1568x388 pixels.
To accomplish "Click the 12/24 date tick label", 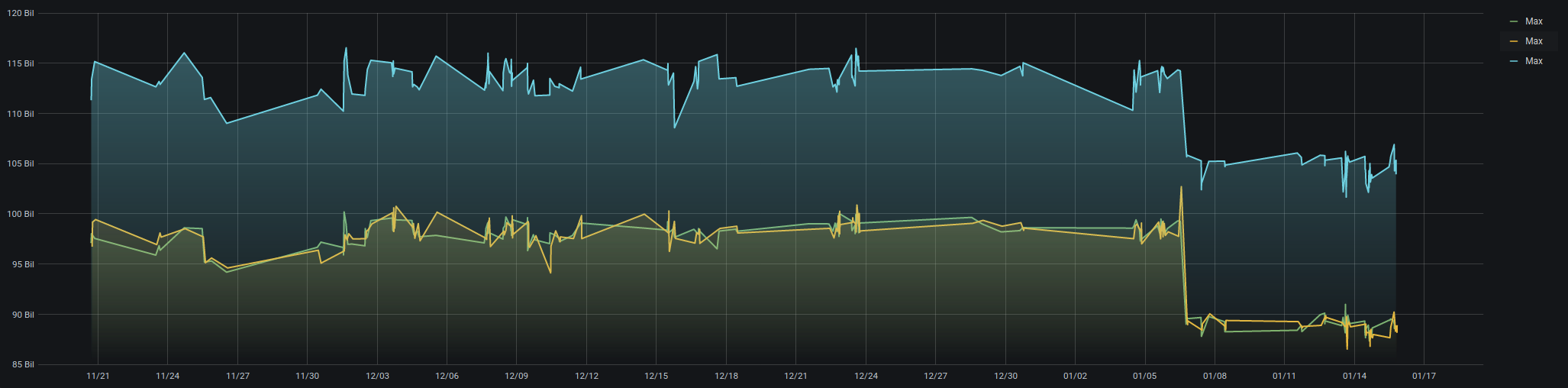I will [x=866, y=376].
